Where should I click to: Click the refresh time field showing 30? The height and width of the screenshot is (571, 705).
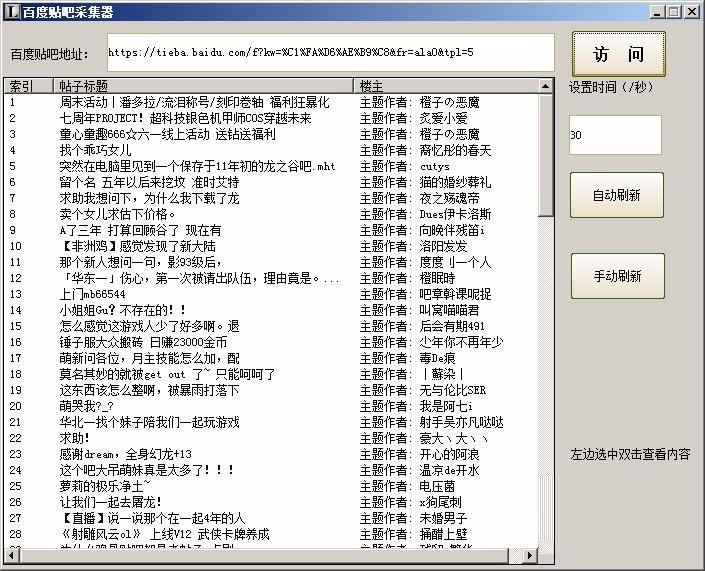614,135
